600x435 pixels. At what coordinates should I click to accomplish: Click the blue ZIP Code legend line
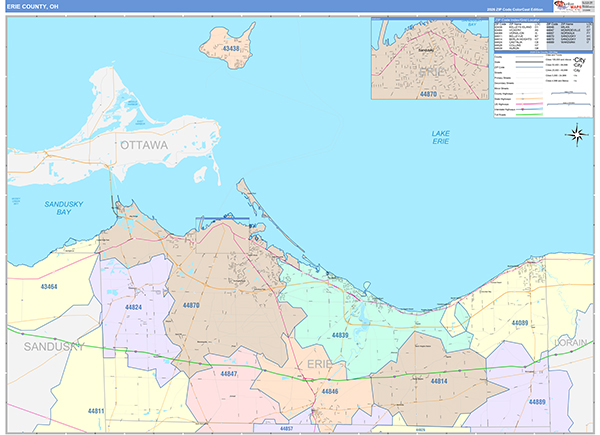click(529, 67)
